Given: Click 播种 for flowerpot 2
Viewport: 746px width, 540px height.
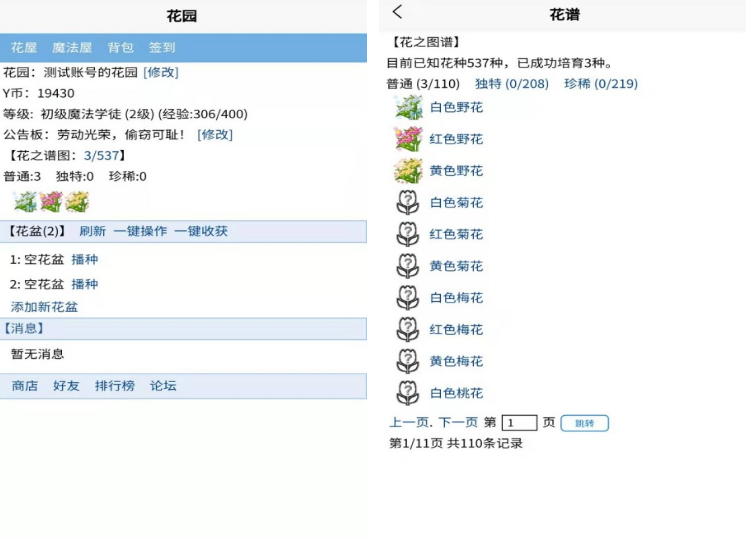Looking at the screenshot, I should (85, 284).
